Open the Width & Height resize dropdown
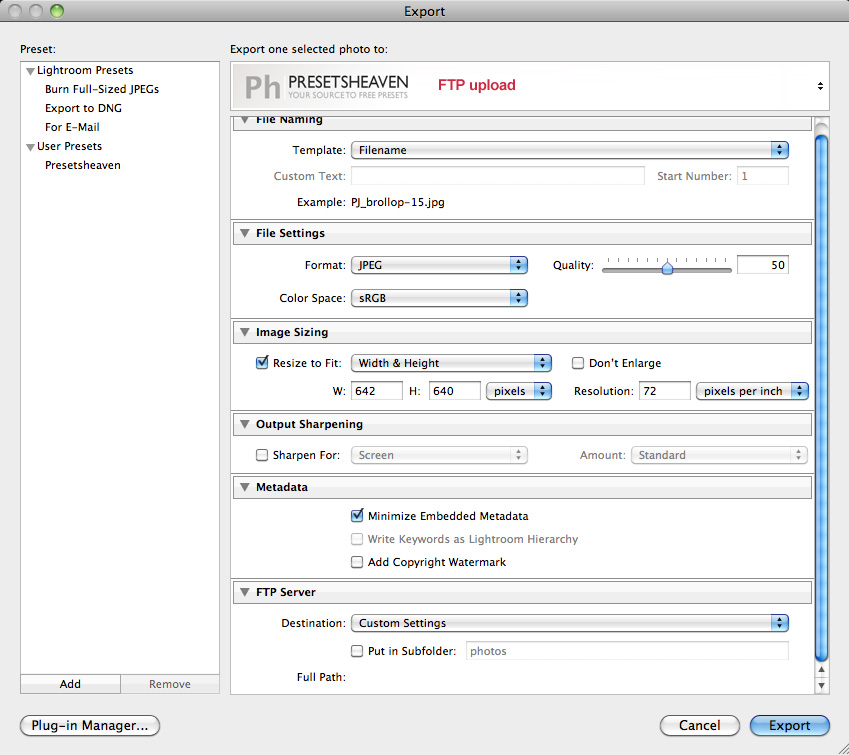 click(x=451, y=363)
